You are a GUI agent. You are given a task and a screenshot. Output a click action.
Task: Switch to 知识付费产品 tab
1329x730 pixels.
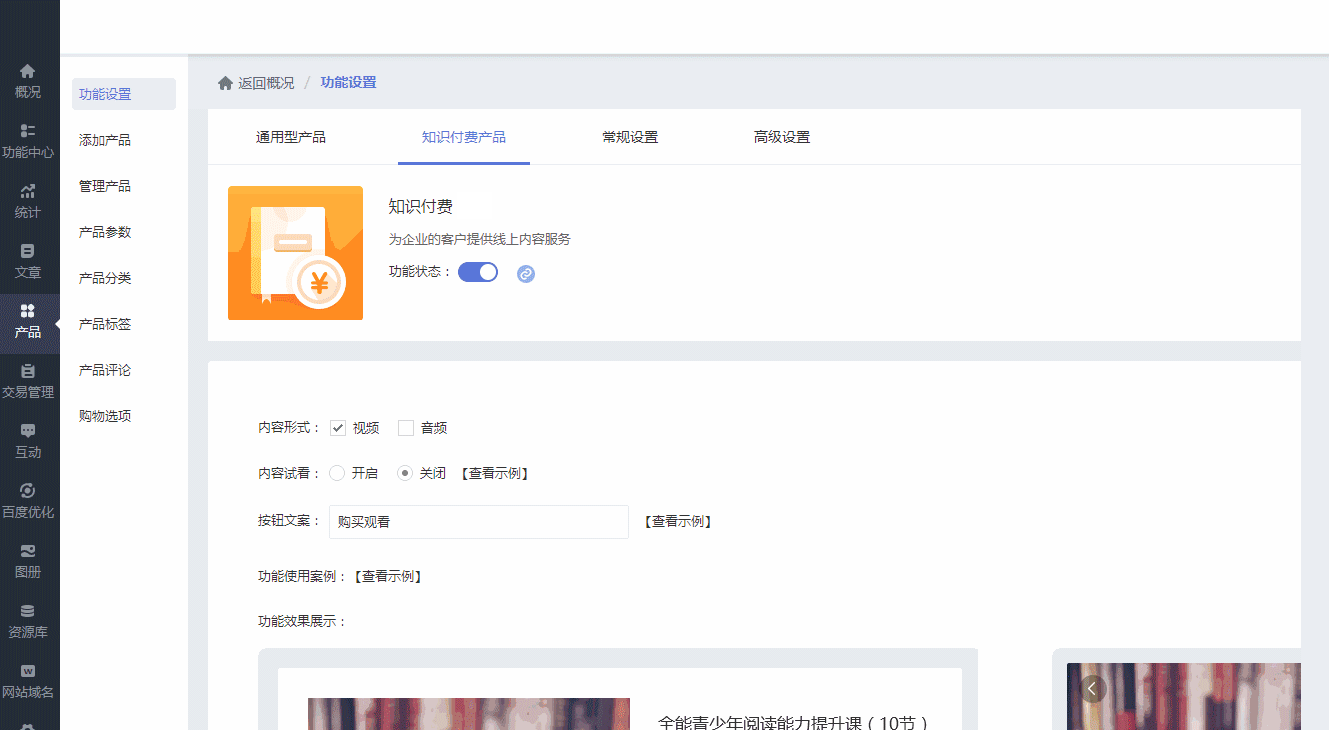tap(464, 137)
